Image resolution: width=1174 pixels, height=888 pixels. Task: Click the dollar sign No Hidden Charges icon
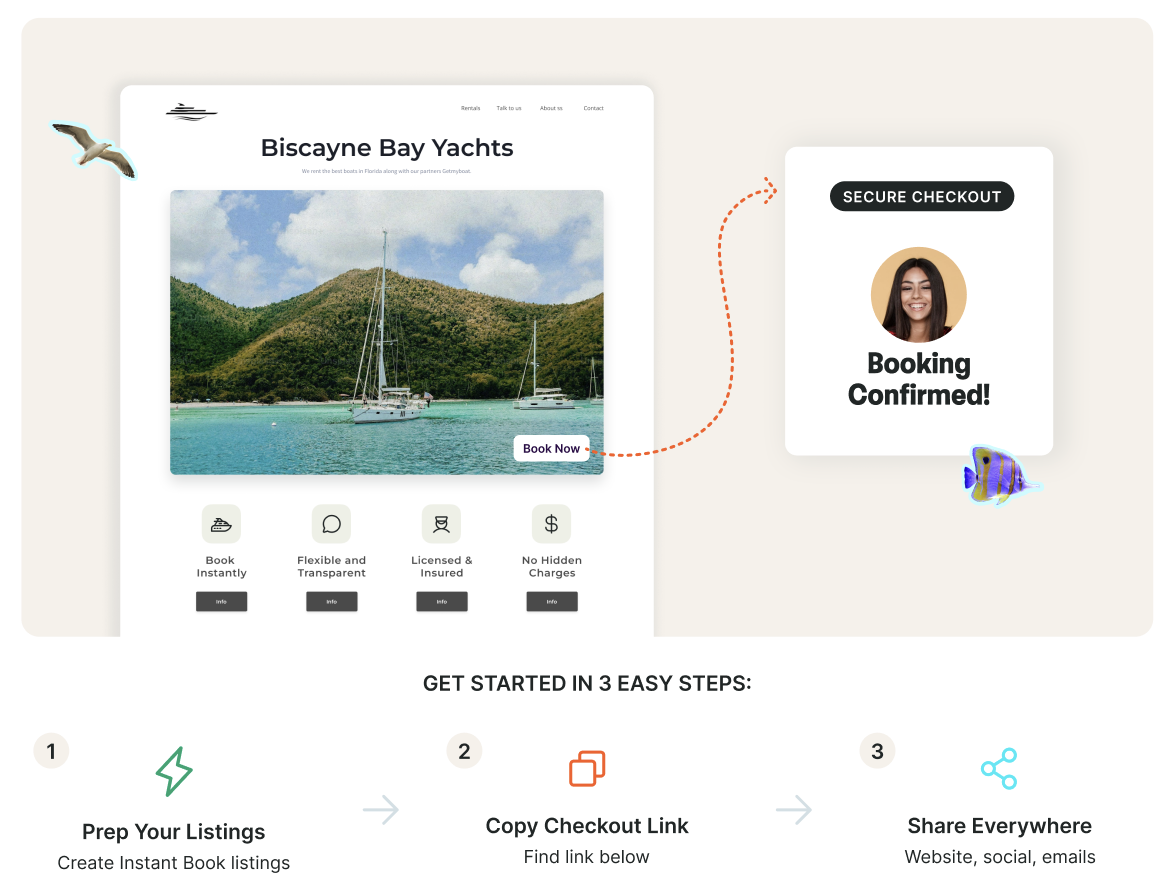pos(551,524)
